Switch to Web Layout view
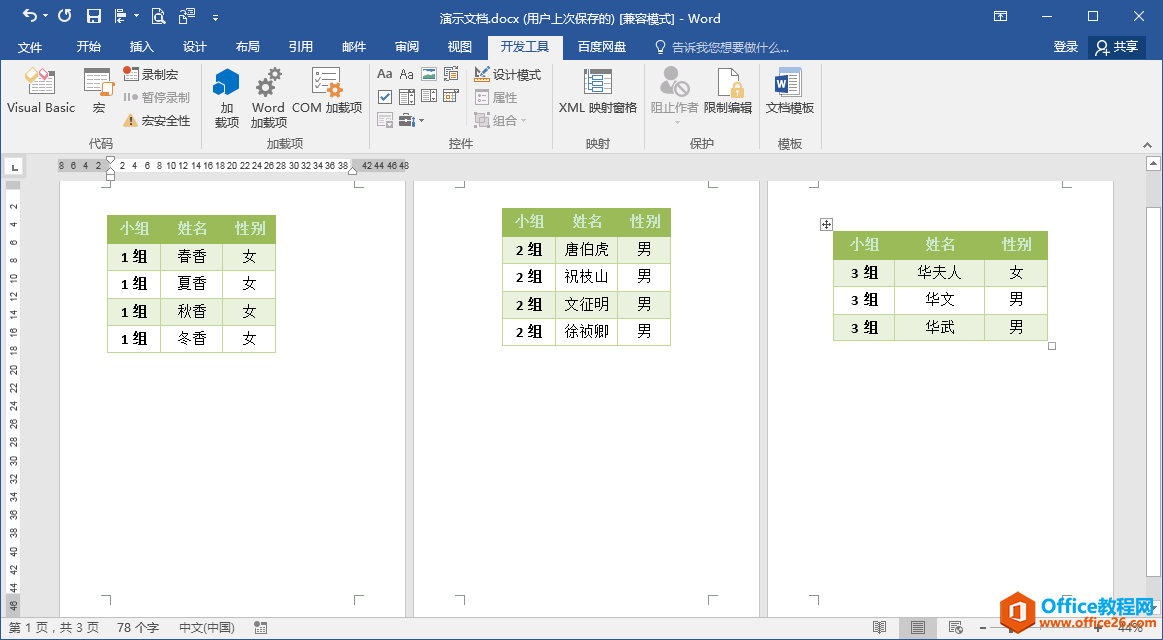Image resolution: width=1163 pixels, height=640 pixels. tap(956, 627)
